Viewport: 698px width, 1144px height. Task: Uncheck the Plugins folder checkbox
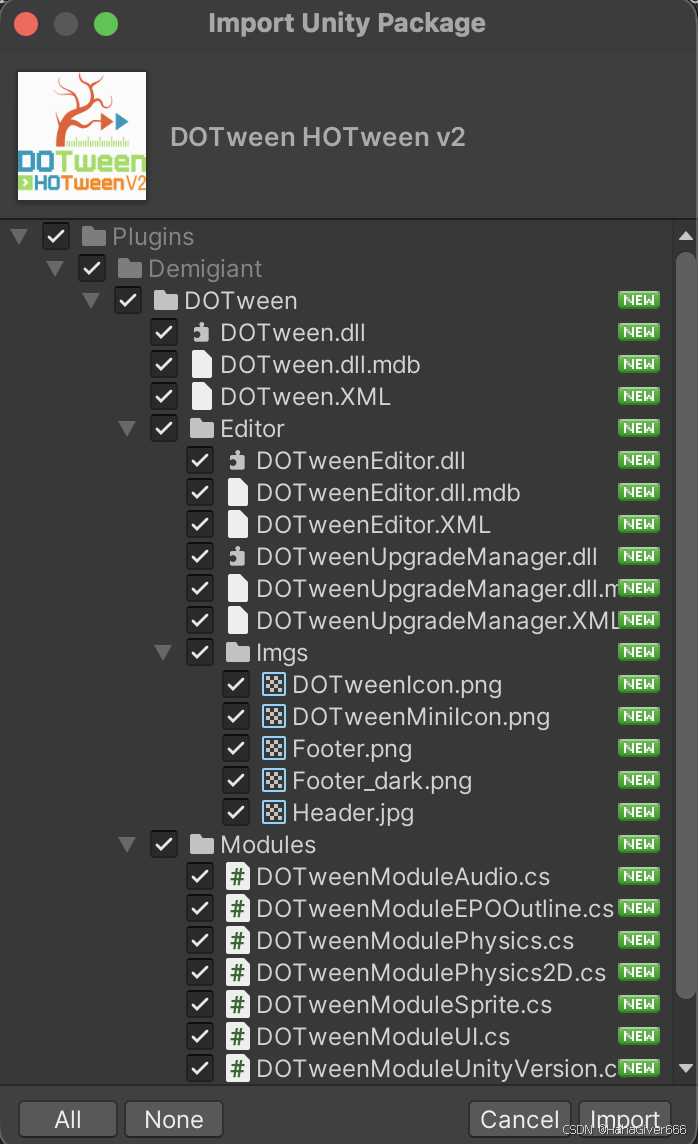56,236
